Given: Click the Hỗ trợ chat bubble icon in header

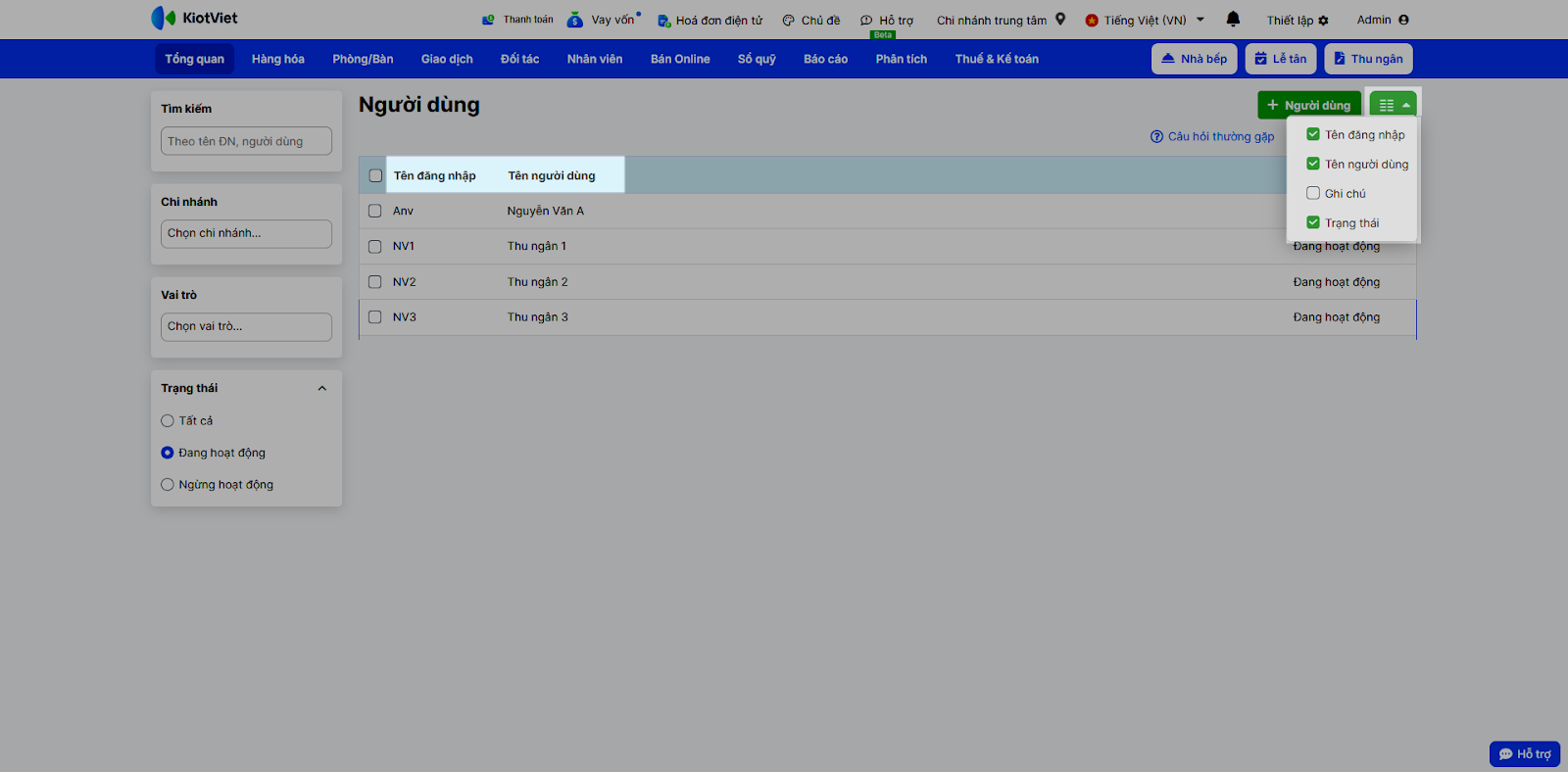Looking at the screenshot, I should pos(866,21).
